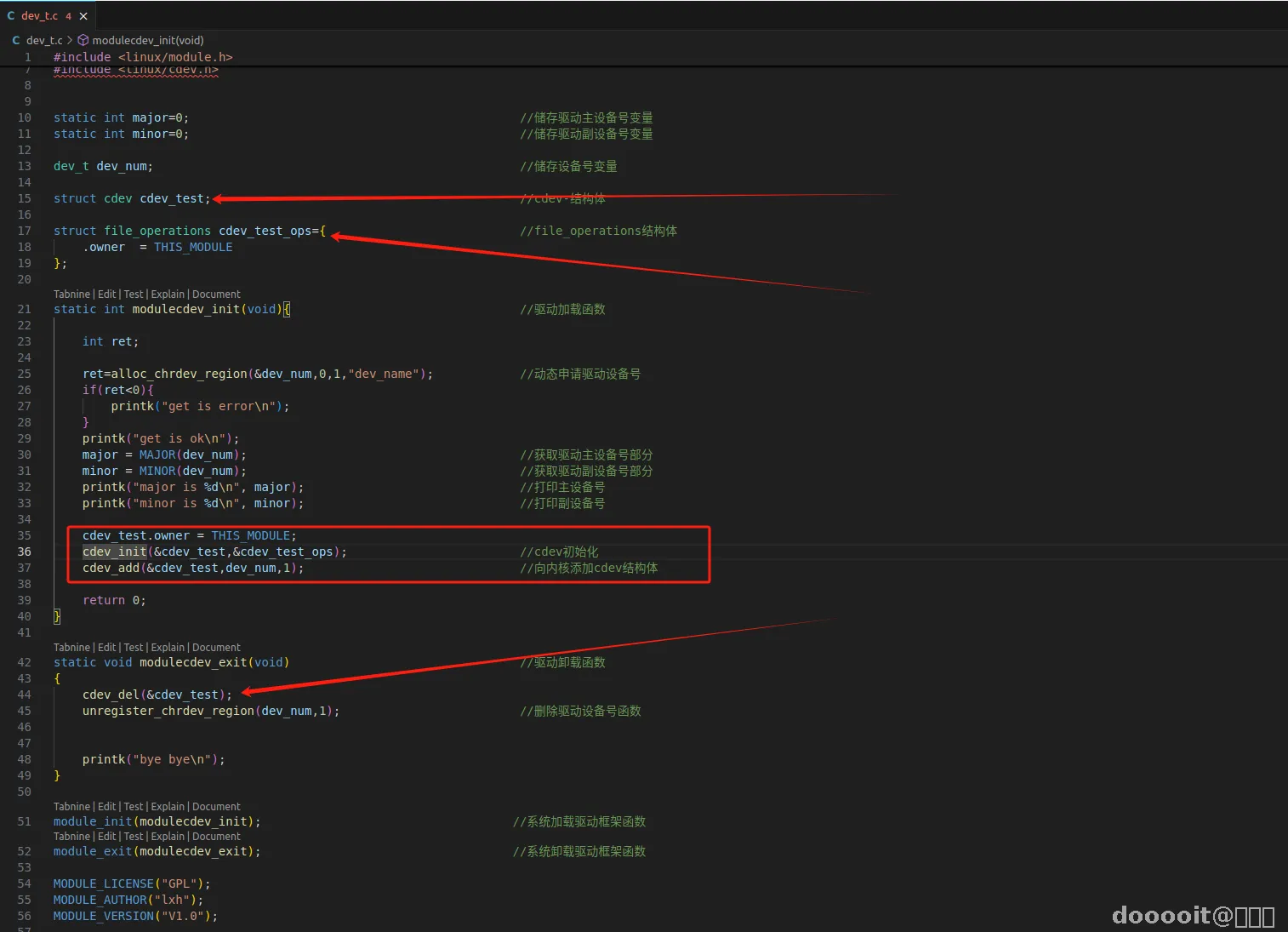Click printk("get is error\n") line
The width and height of the screenshot is (1288, 932).
[200, 406]
